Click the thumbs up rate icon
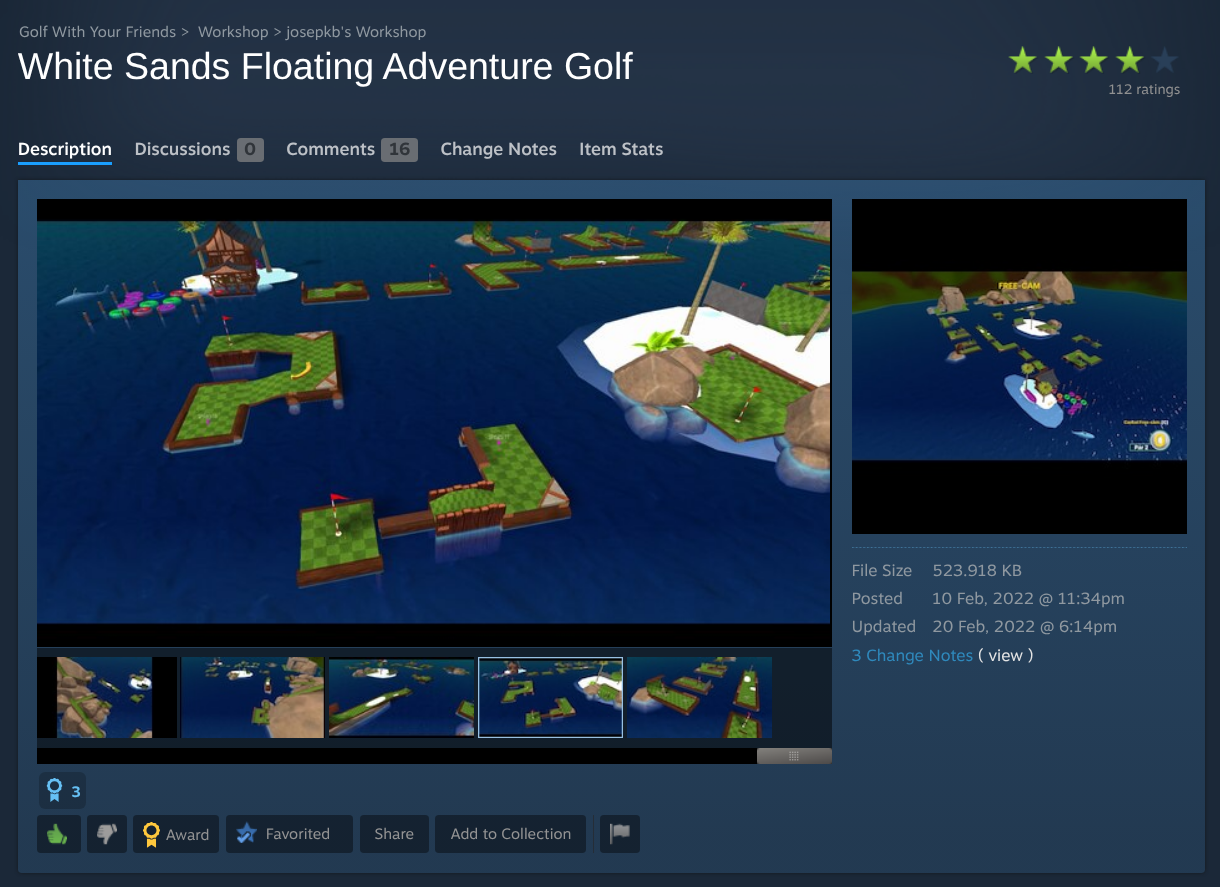The image size is (1220, 887). (58, 834)
